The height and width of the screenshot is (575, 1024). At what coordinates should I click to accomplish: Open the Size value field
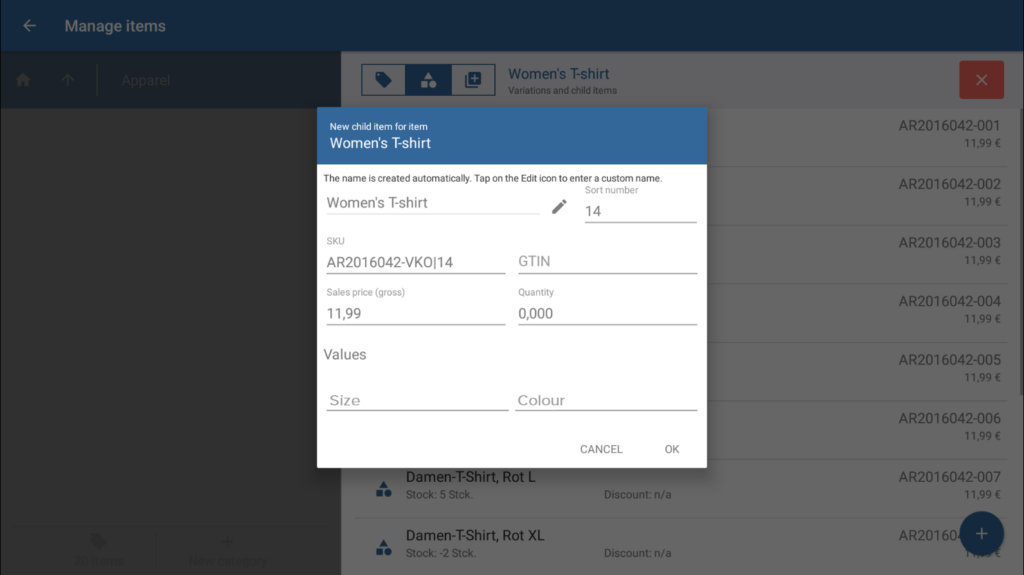coord(417,400)
